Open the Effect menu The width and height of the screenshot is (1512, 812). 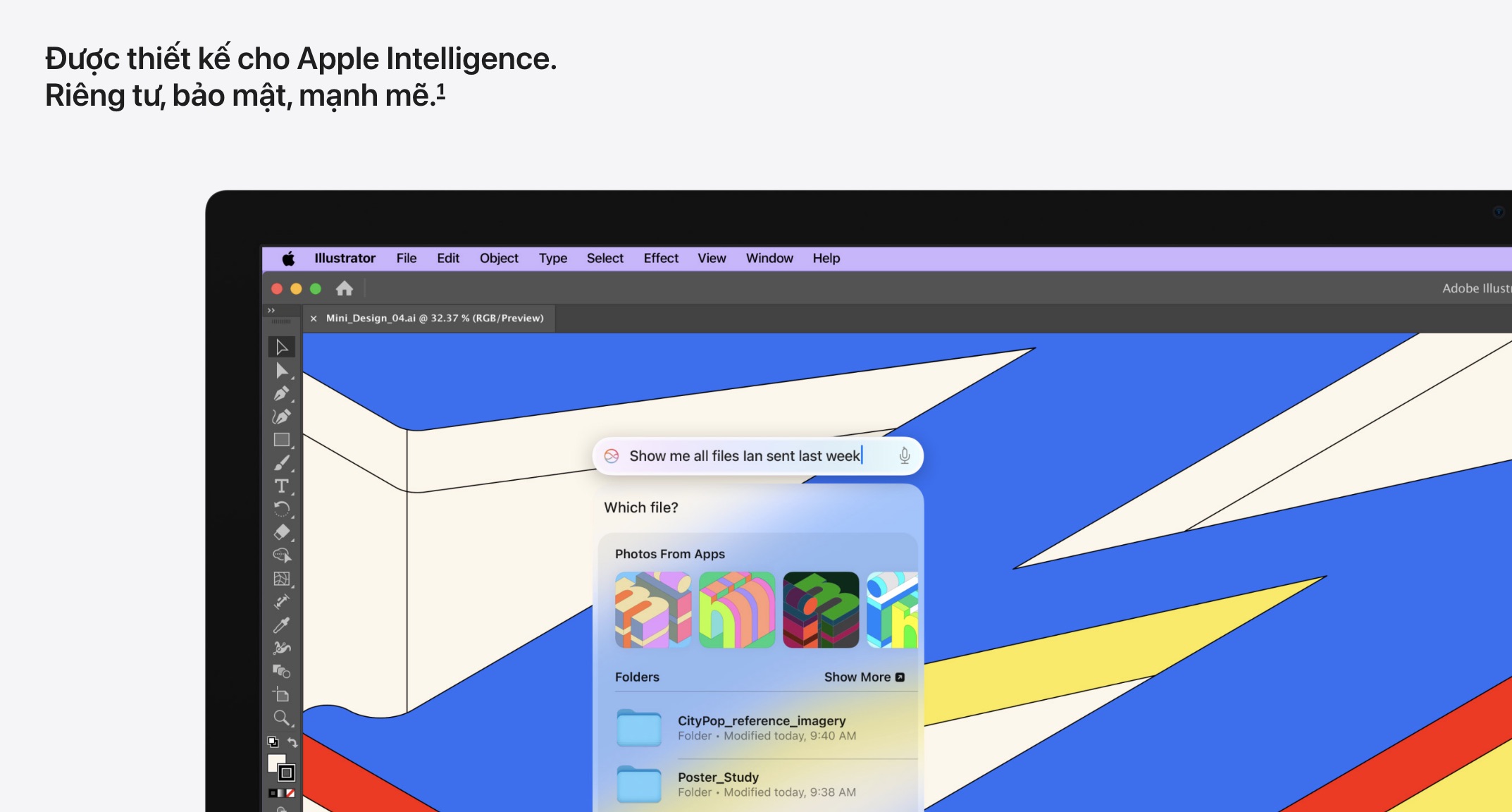point(660,259)
